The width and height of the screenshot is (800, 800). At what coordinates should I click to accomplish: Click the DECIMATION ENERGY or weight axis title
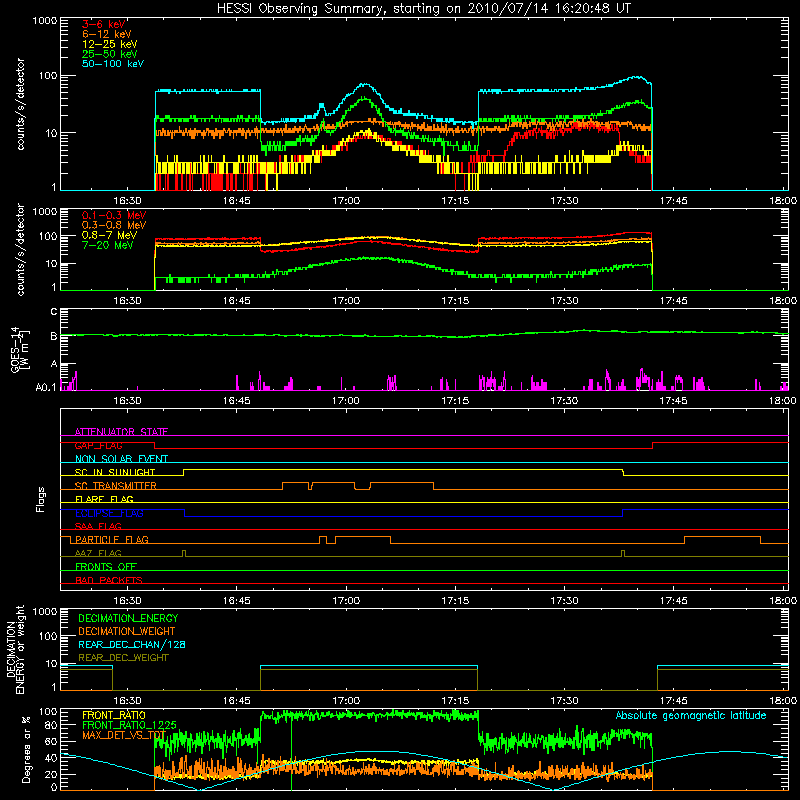pos(15,649)
